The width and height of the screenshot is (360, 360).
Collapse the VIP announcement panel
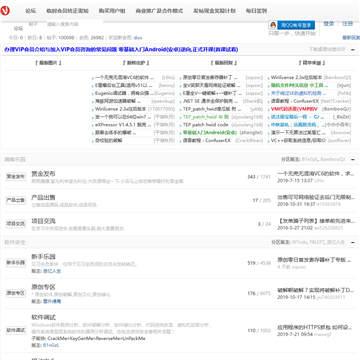(353, 50)
